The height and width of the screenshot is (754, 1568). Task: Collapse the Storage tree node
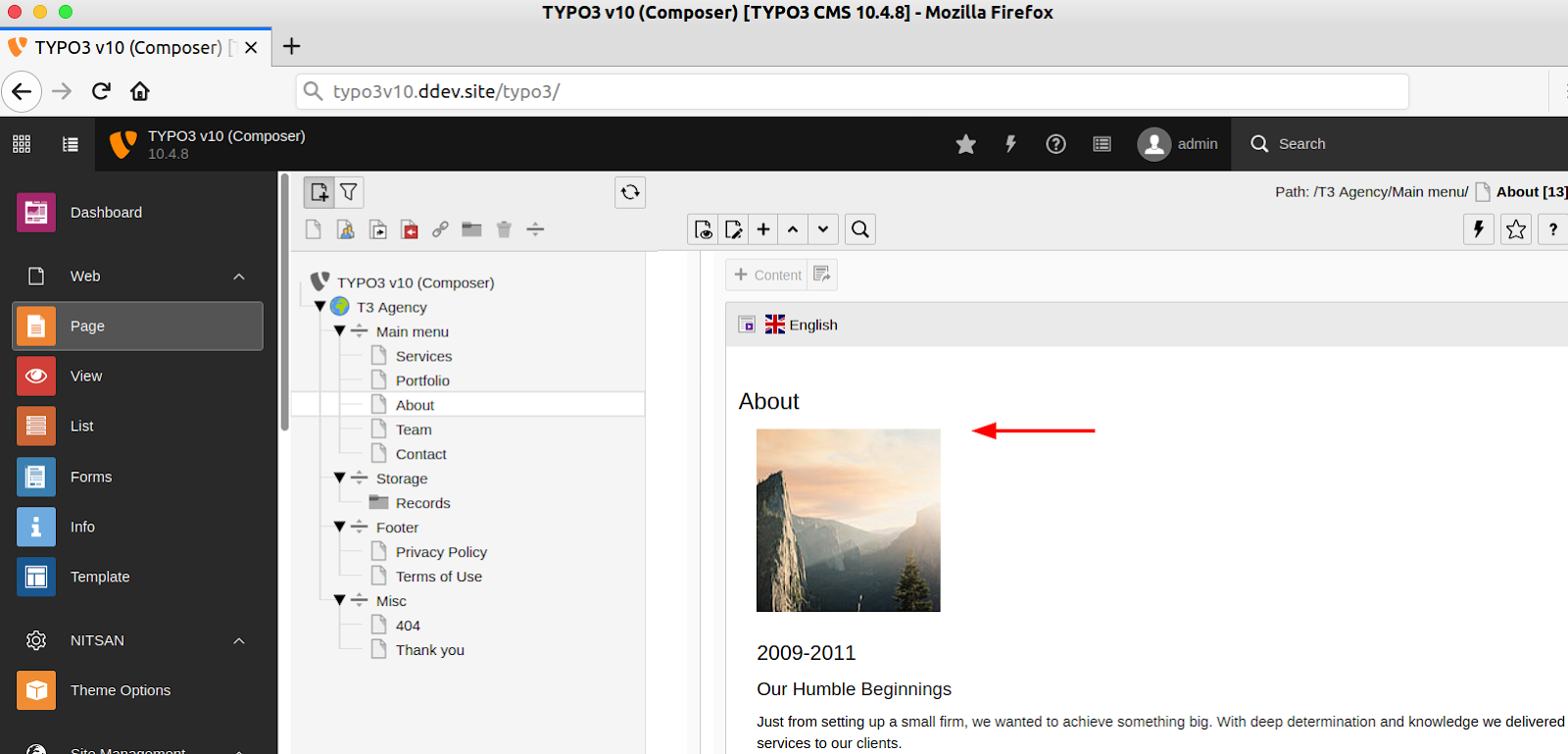click(x=340, y=478)
